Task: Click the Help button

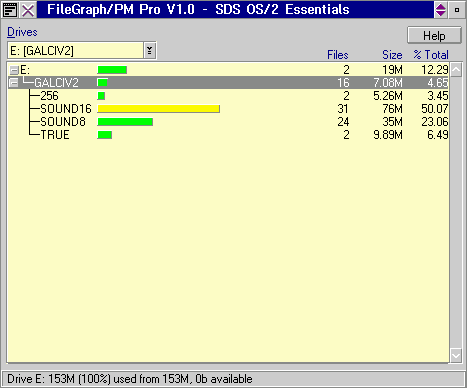Action: 434,35
